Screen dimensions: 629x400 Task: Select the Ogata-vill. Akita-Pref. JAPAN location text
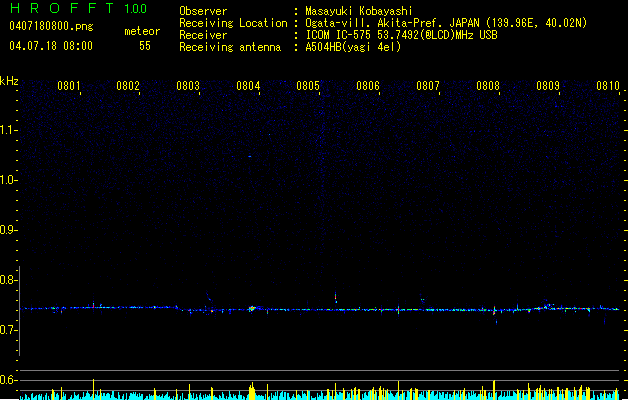(x=446, y=23)
